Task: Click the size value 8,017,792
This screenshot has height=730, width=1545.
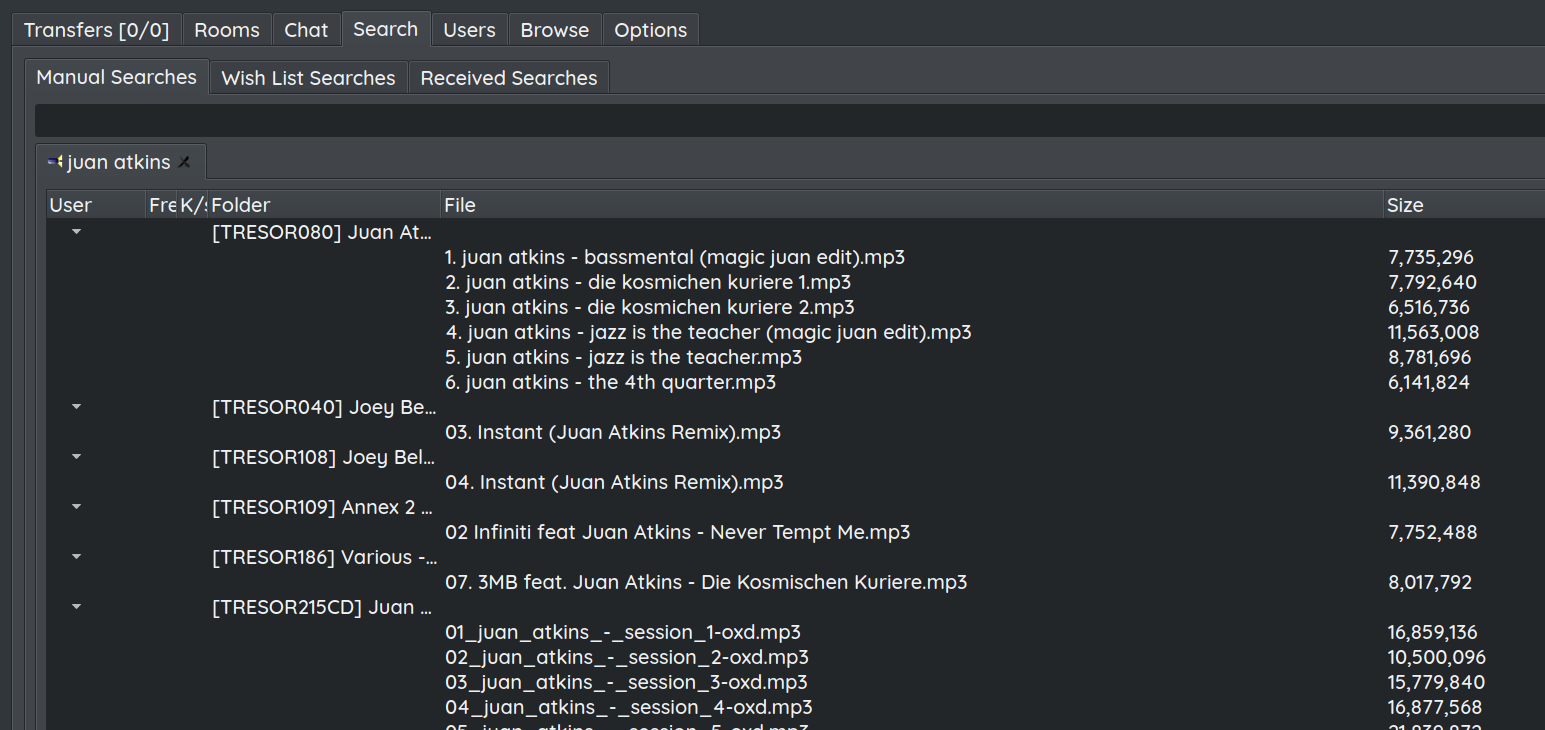Action: (1430, 582)
